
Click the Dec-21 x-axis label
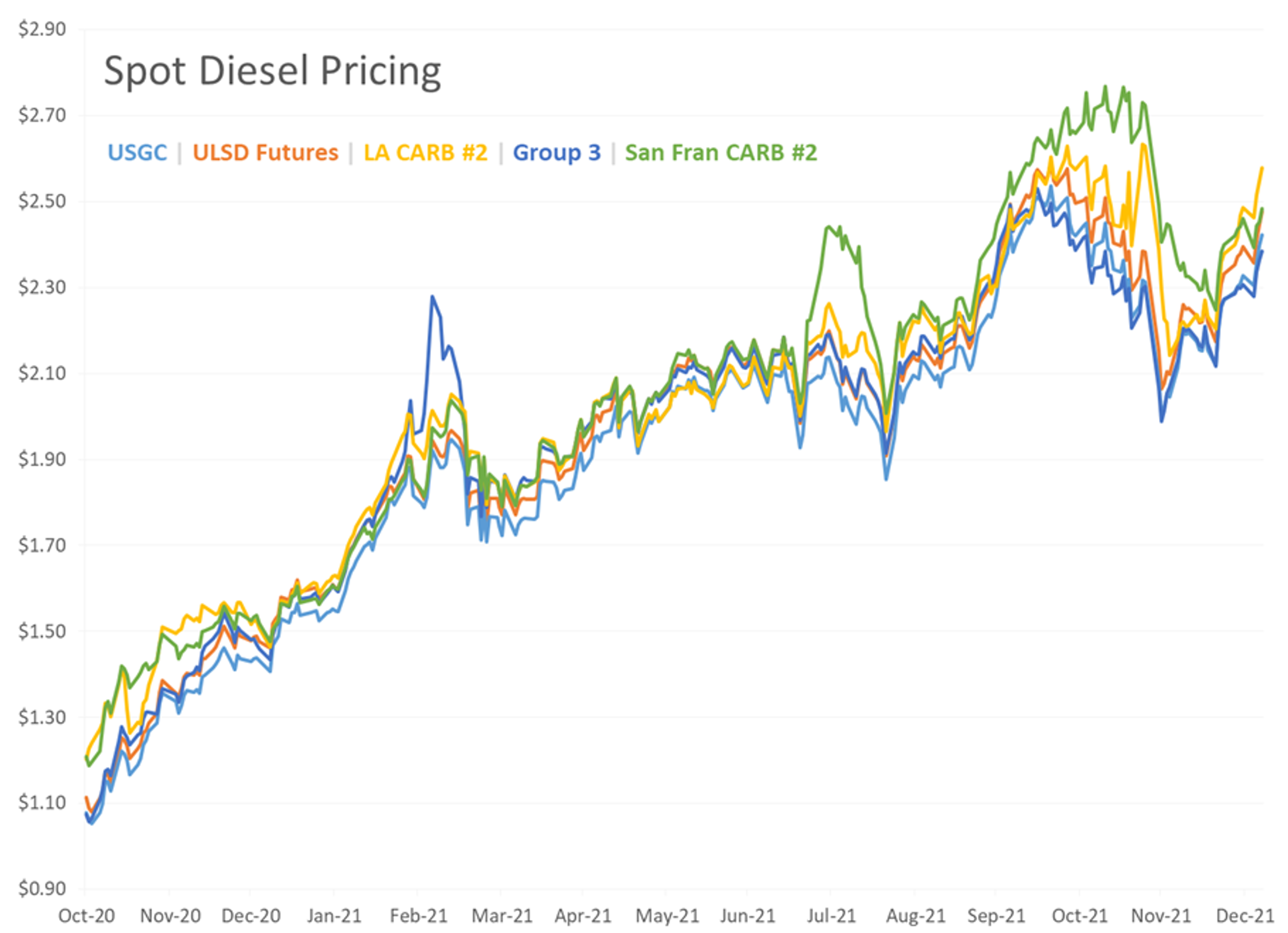pyautogui.click(x=1245, y=916)
